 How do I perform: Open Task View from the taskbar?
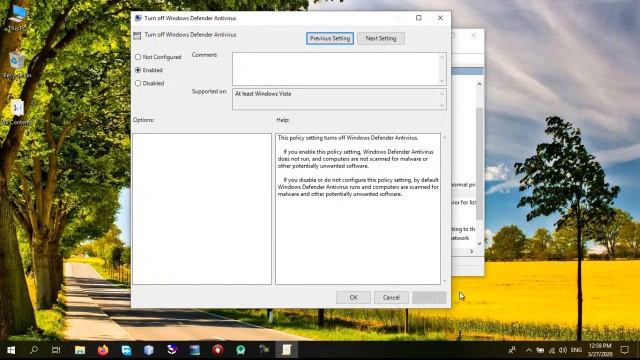tap(56, 350)
